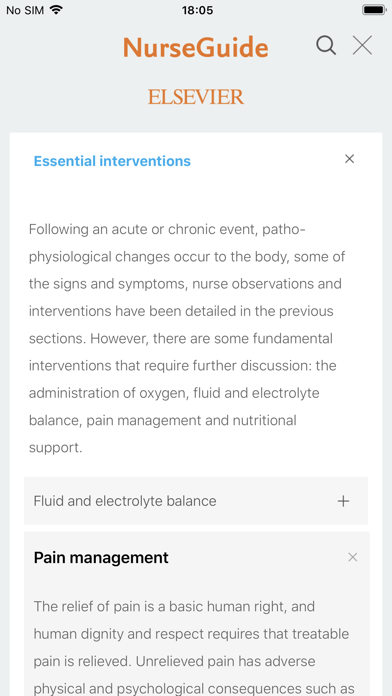Open the Fluid and electrolyte balance row
The width and height of the screenshot is (392, 696).
click(x=196, y=501)
